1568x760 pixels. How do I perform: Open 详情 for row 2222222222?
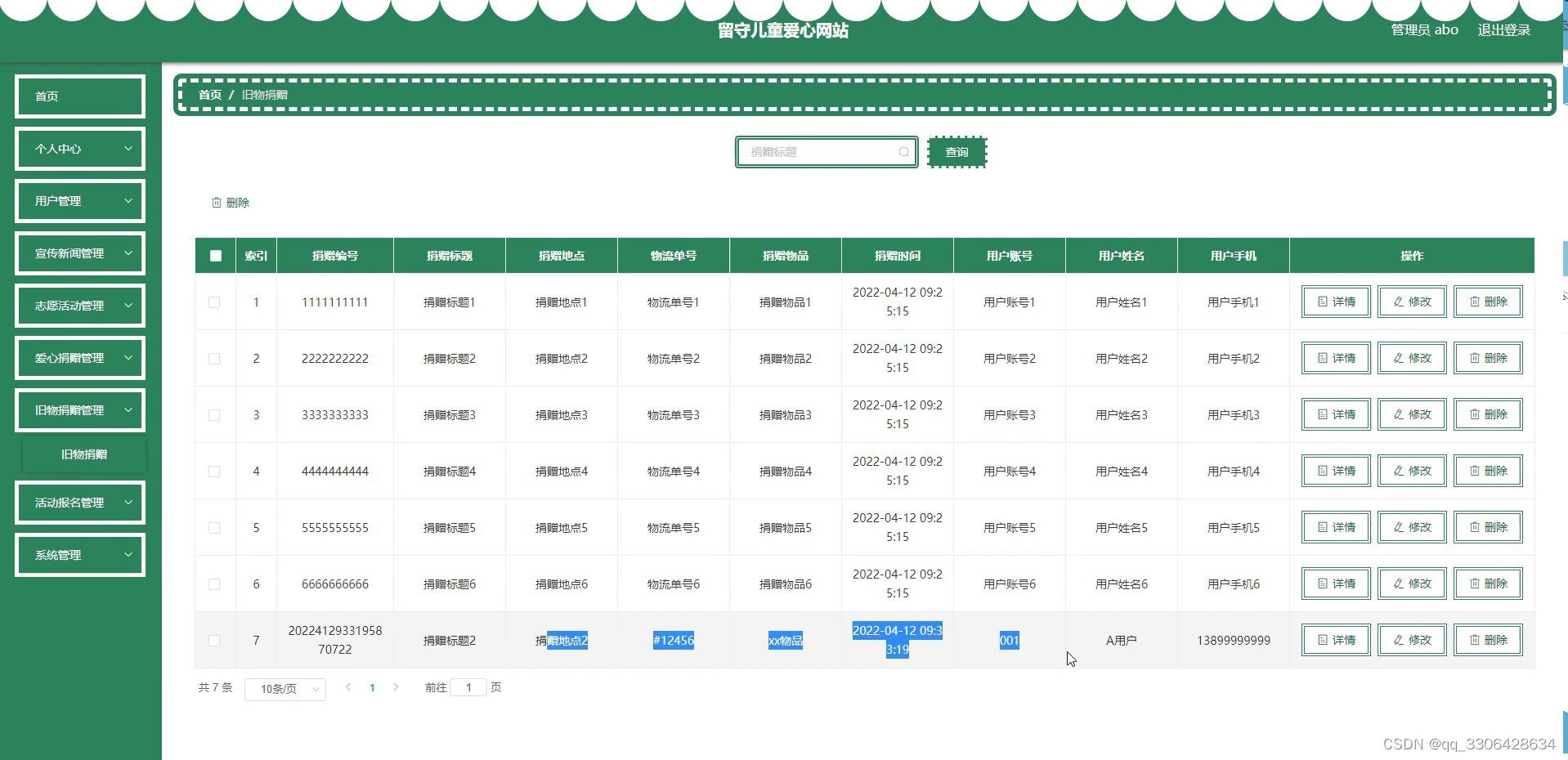tap(1336, 358)
